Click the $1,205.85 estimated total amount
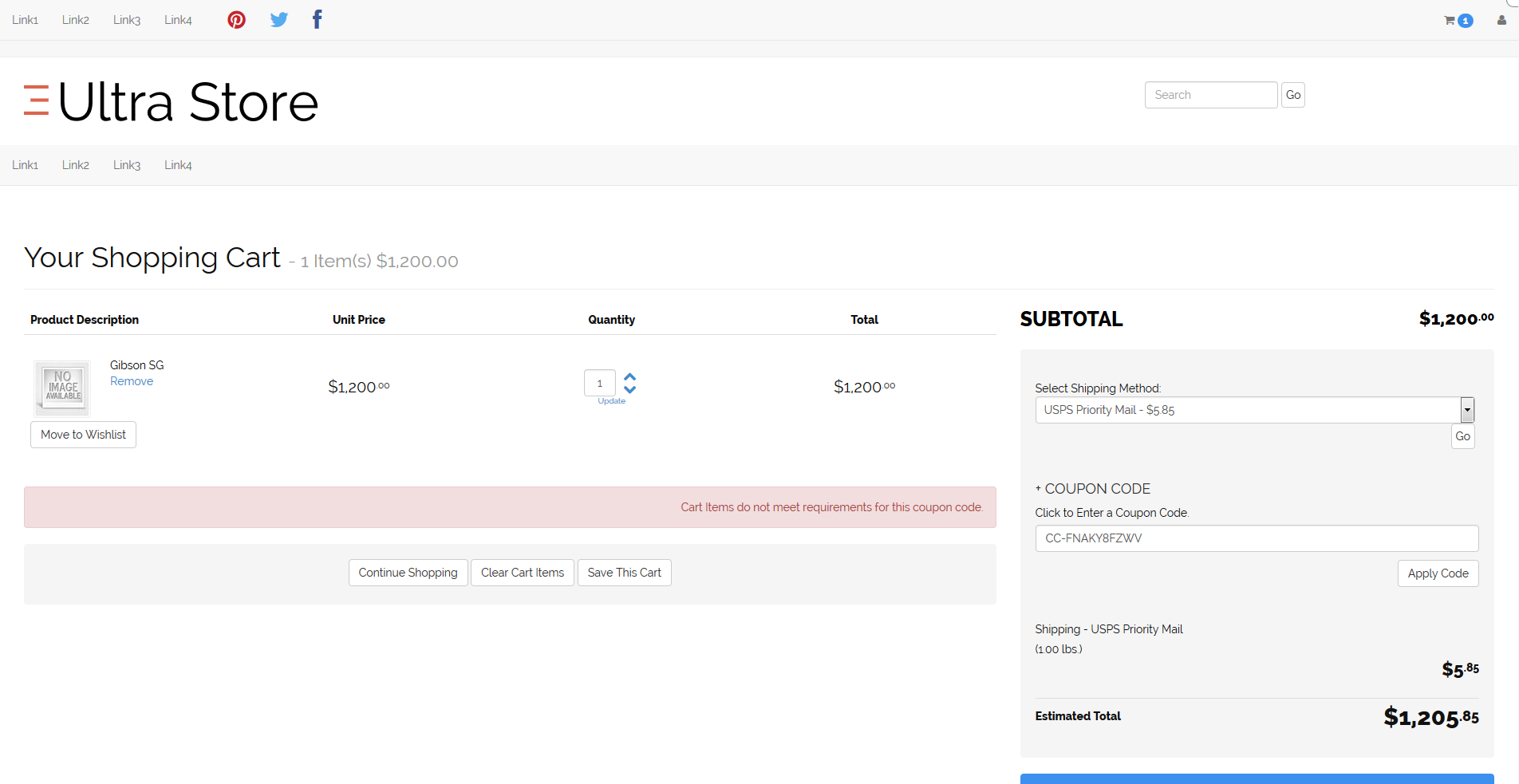The height and width of the screenshot is (784, 1519). point(1431,717)
